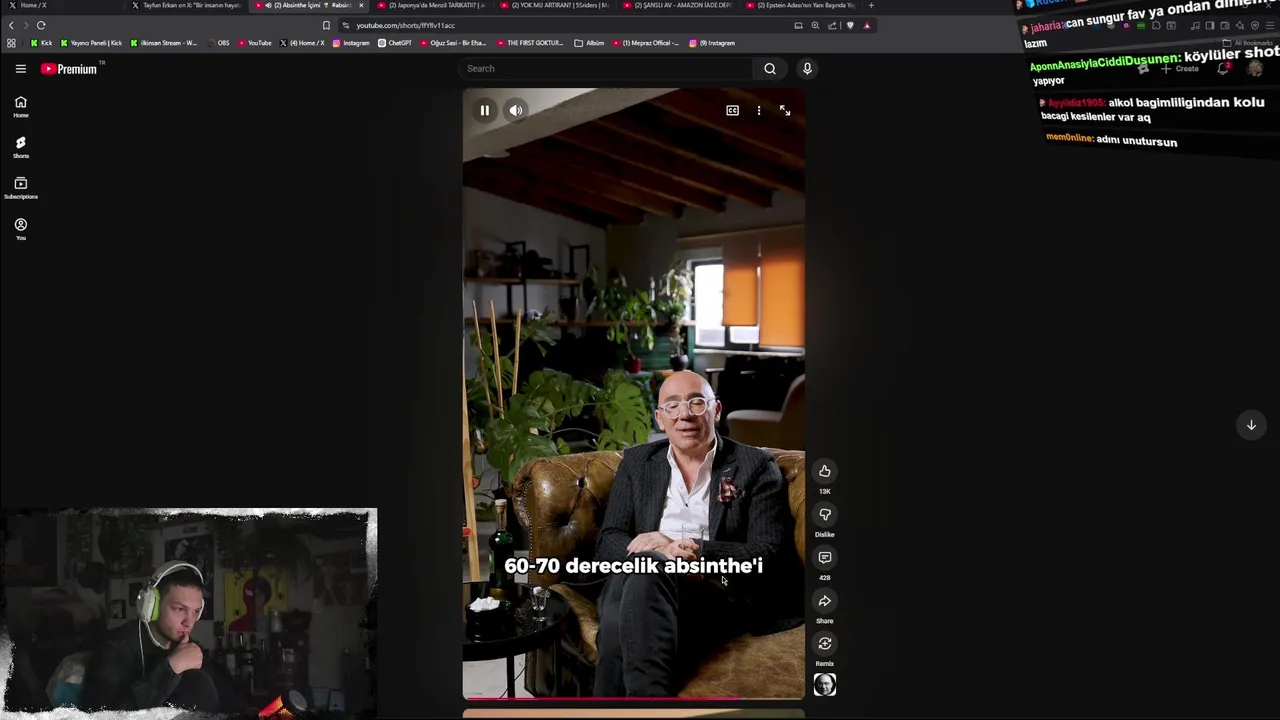Open (9) Instagram bookmark
The height and width of the screenshot is (720, 1280).
pos(712,43)
